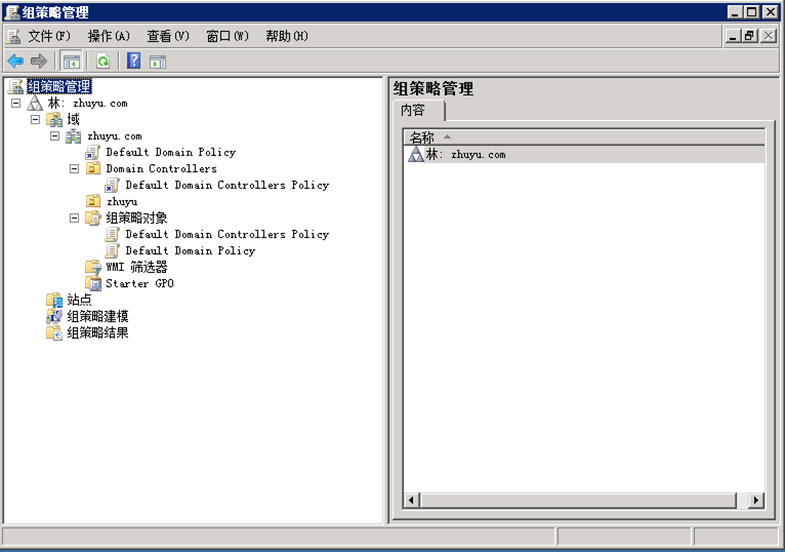Go back with the blue arrow
This screenshot has width=785, height=552.
tap(16, 62)
